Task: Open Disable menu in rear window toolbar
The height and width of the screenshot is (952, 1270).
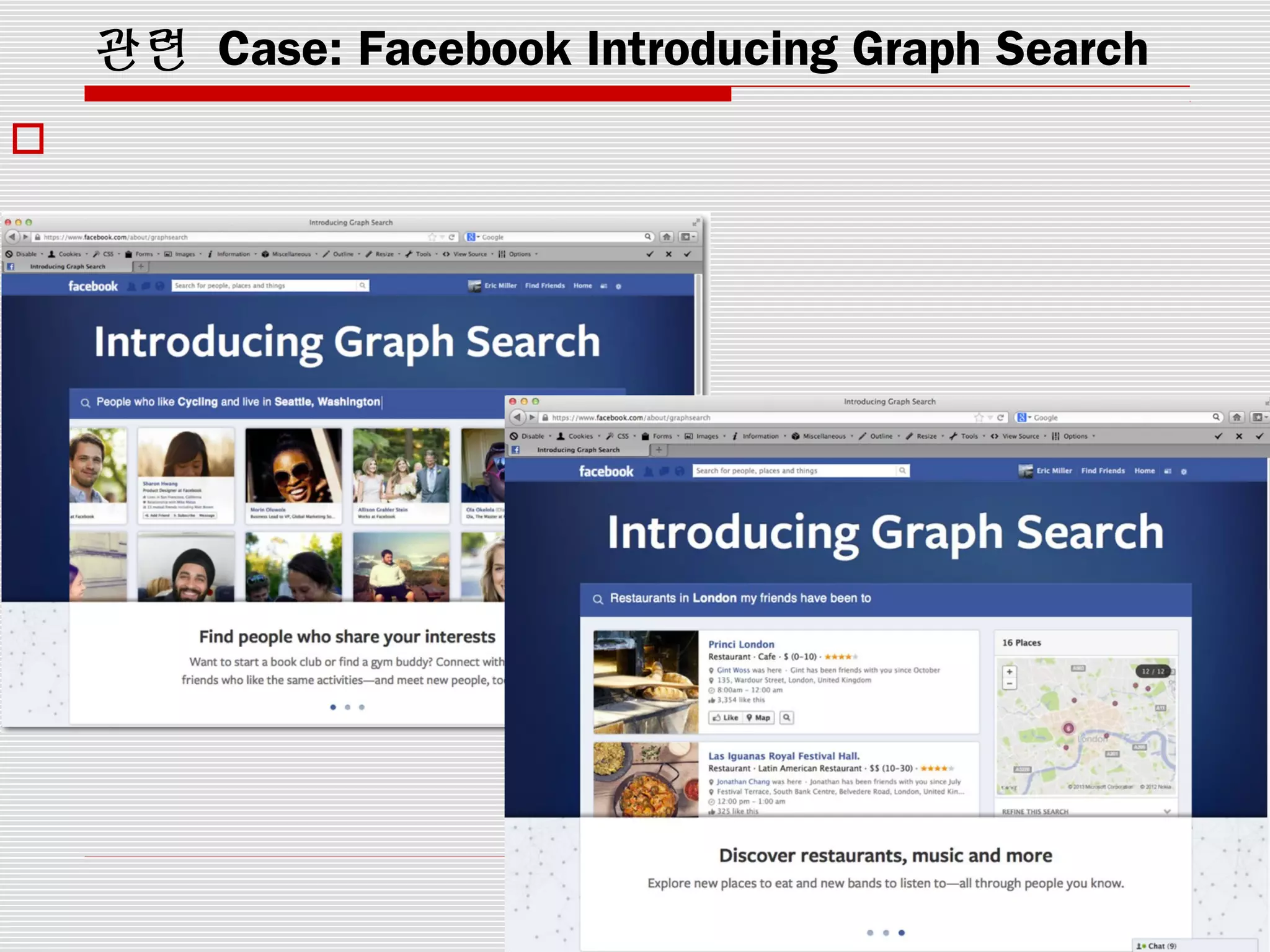Action: click(x=24, y=254)
